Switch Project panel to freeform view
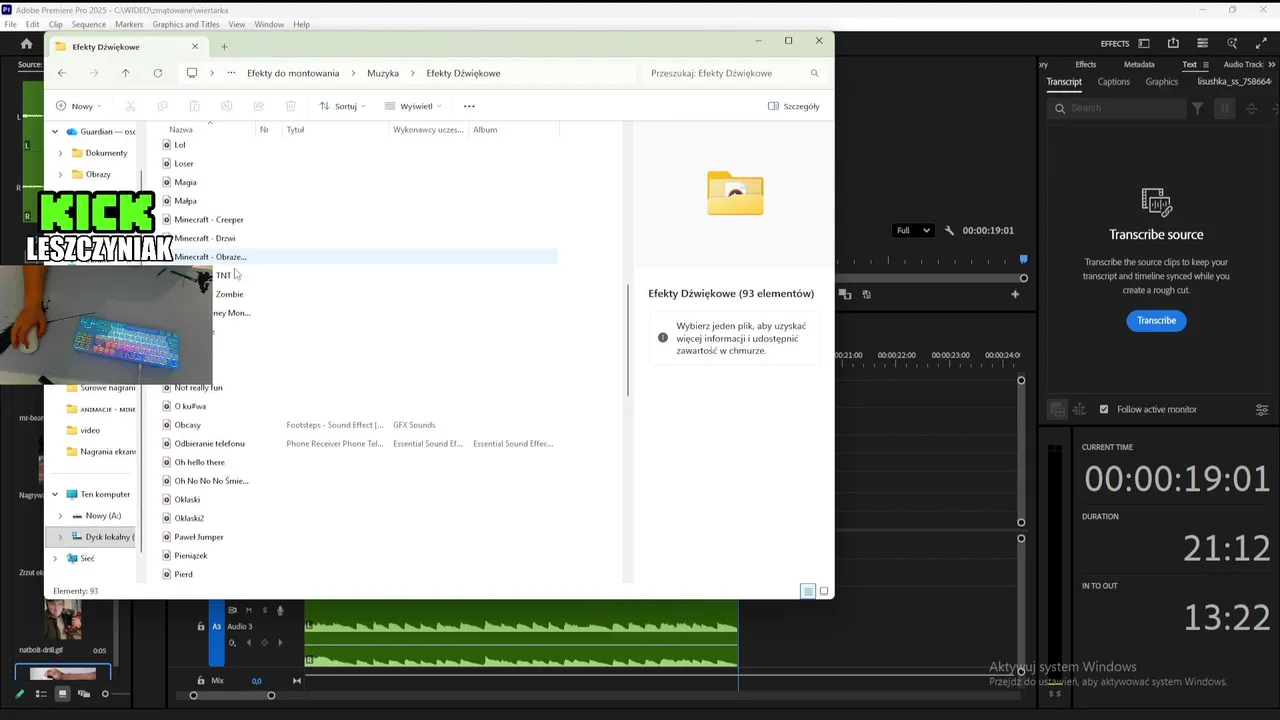The height and width of the screenshot is (720, 1280). click(x=84, y=694)
